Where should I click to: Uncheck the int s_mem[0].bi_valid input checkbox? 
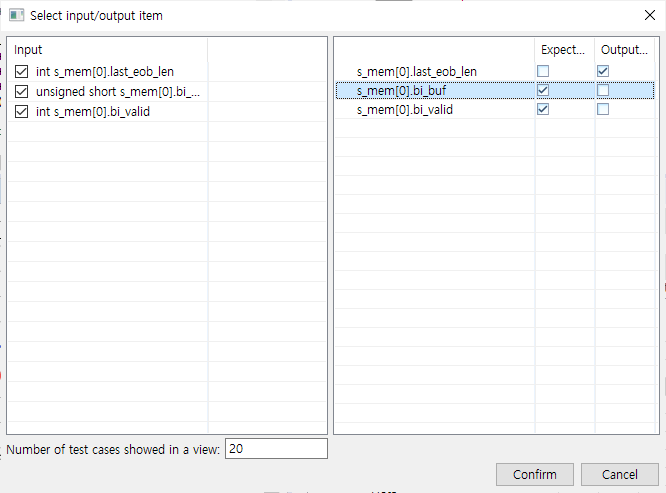[21, 112]
